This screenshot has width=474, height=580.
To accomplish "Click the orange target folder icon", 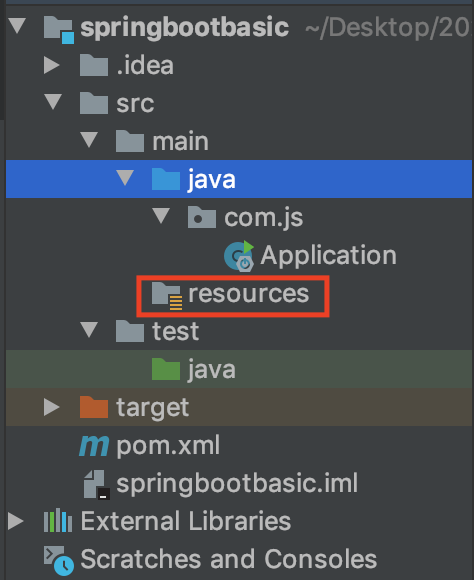I will point(94,407).
